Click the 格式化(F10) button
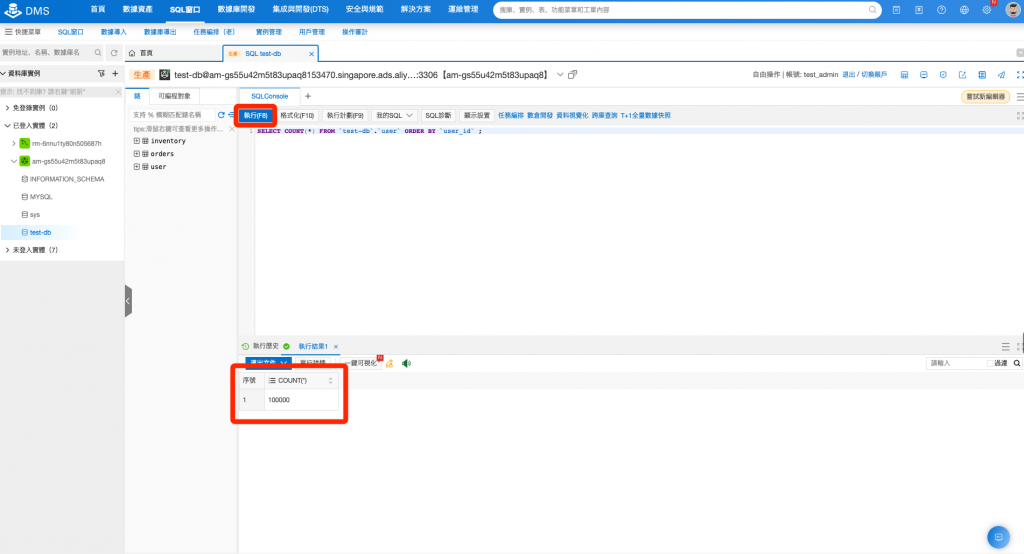The height and width of the screenshot is (554, 1024). tap(297, 116)
